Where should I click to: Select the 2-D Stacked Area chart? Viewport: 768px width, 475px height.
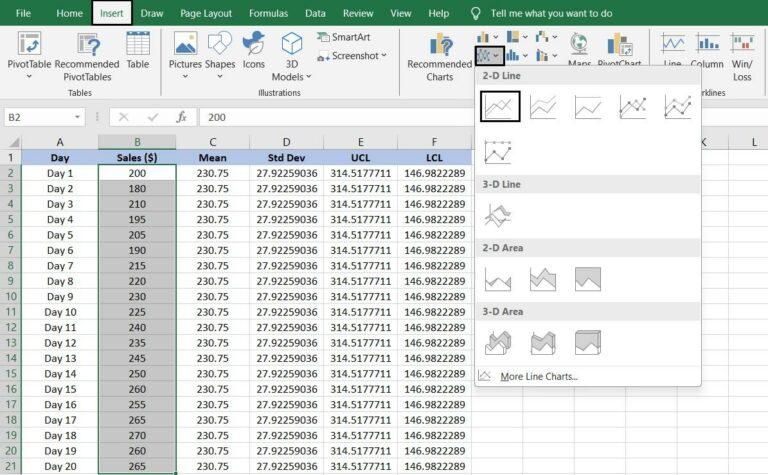tap(543, 279)
